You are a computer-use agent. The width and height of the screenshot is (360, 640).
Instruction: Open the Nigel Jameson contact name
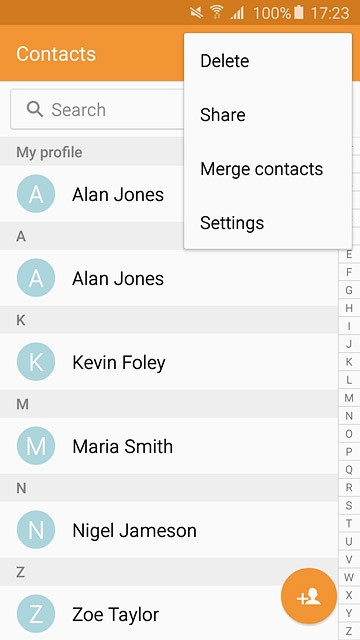[134, 530]
